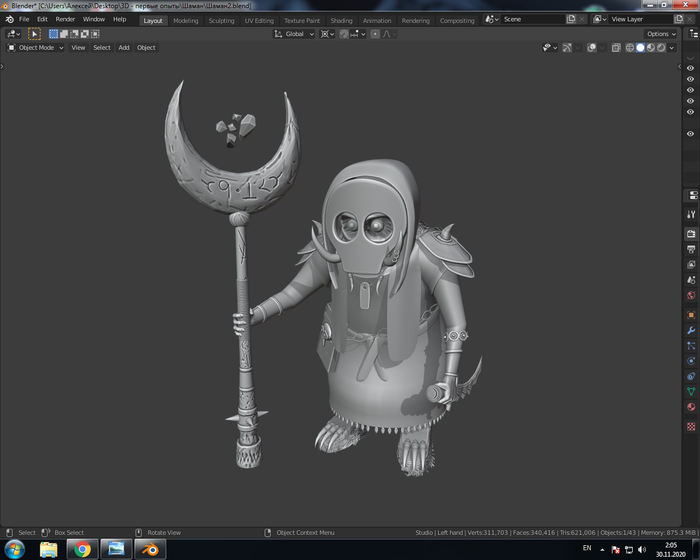Open the Options dropdown in viewport

(x=661, y=34)
